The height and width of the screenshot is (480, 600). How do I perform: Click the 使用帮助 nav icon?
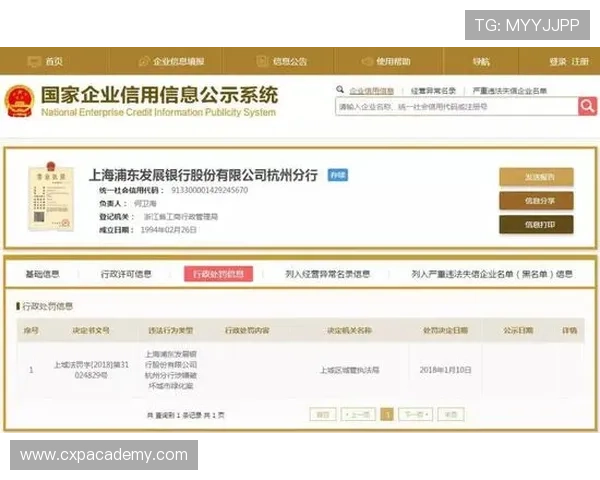click(x=367, y=61)
